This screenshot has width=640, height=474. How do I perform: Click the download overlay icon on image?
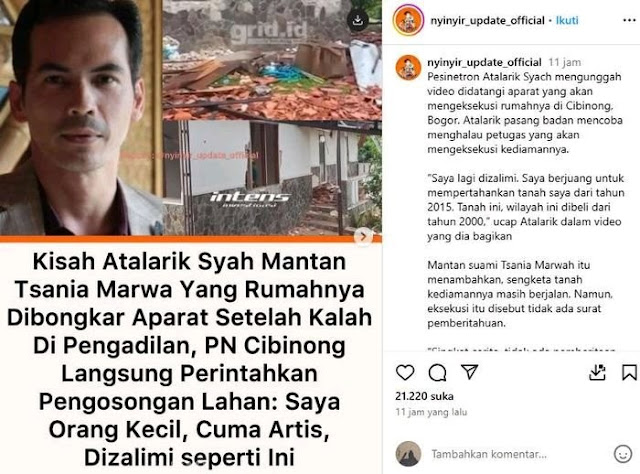pos(358,20)
